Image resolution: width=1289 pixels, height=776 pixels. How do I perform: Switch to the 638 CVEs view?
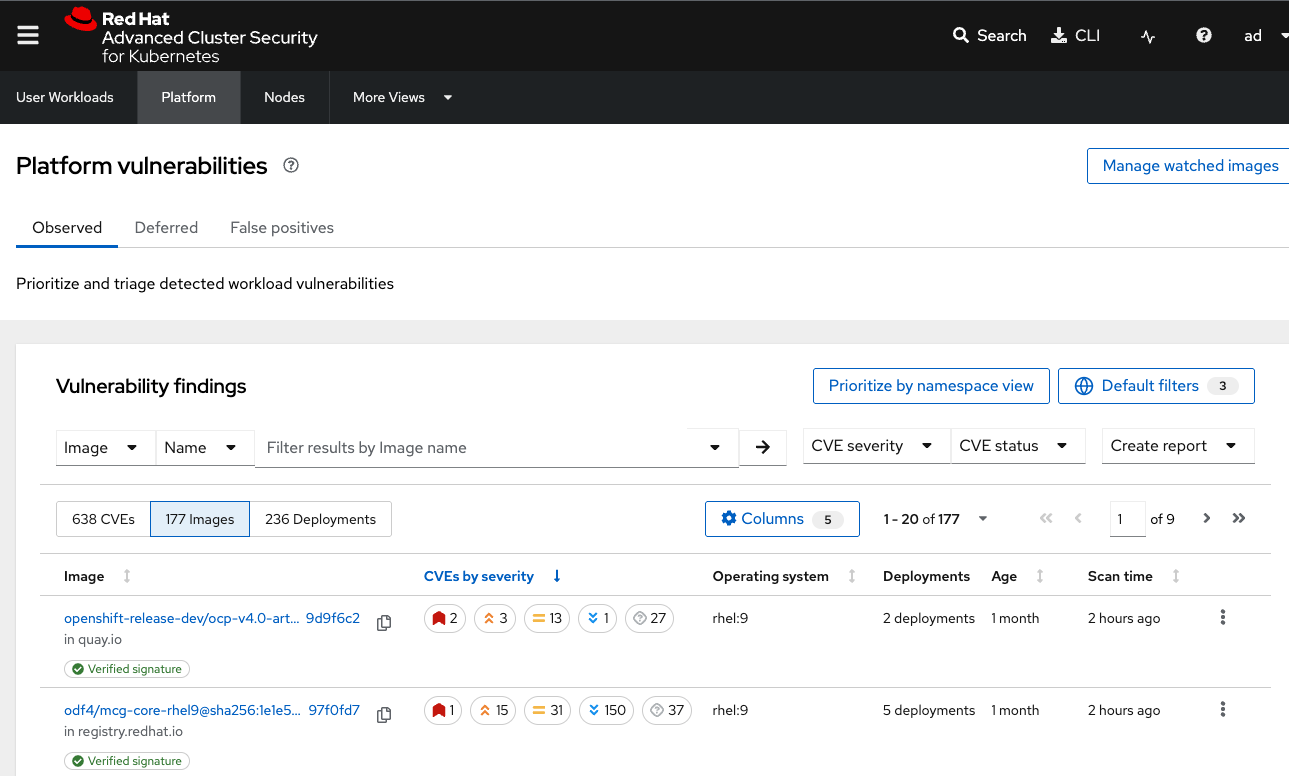[x=103, y=519]
